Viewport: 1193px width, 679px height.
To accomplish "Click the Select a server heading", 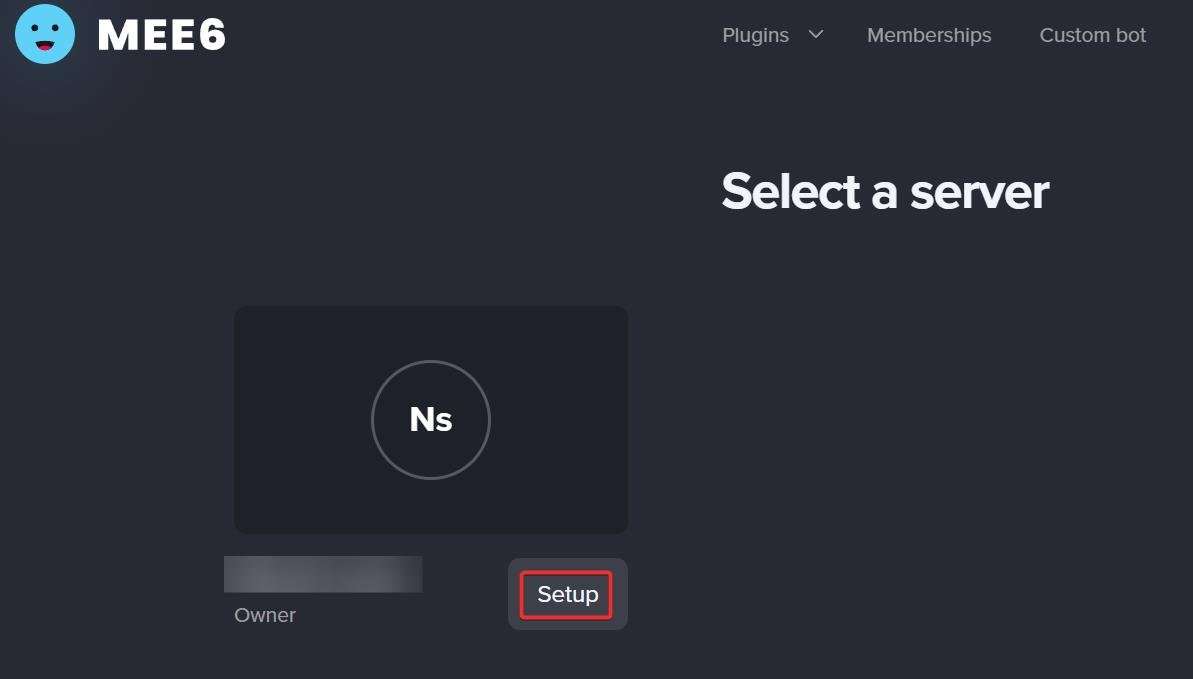I will pyautogui.click(x=885, y=191).
